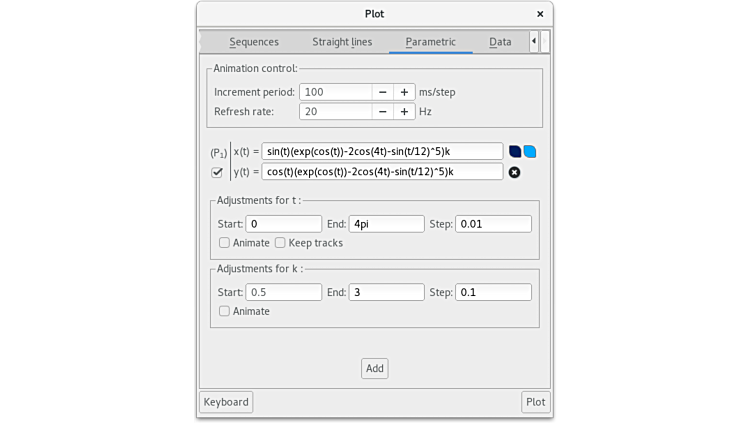The height and width of the screenshot is (423, 752).
Task: Click the Add button
Action: coord(374,368)
